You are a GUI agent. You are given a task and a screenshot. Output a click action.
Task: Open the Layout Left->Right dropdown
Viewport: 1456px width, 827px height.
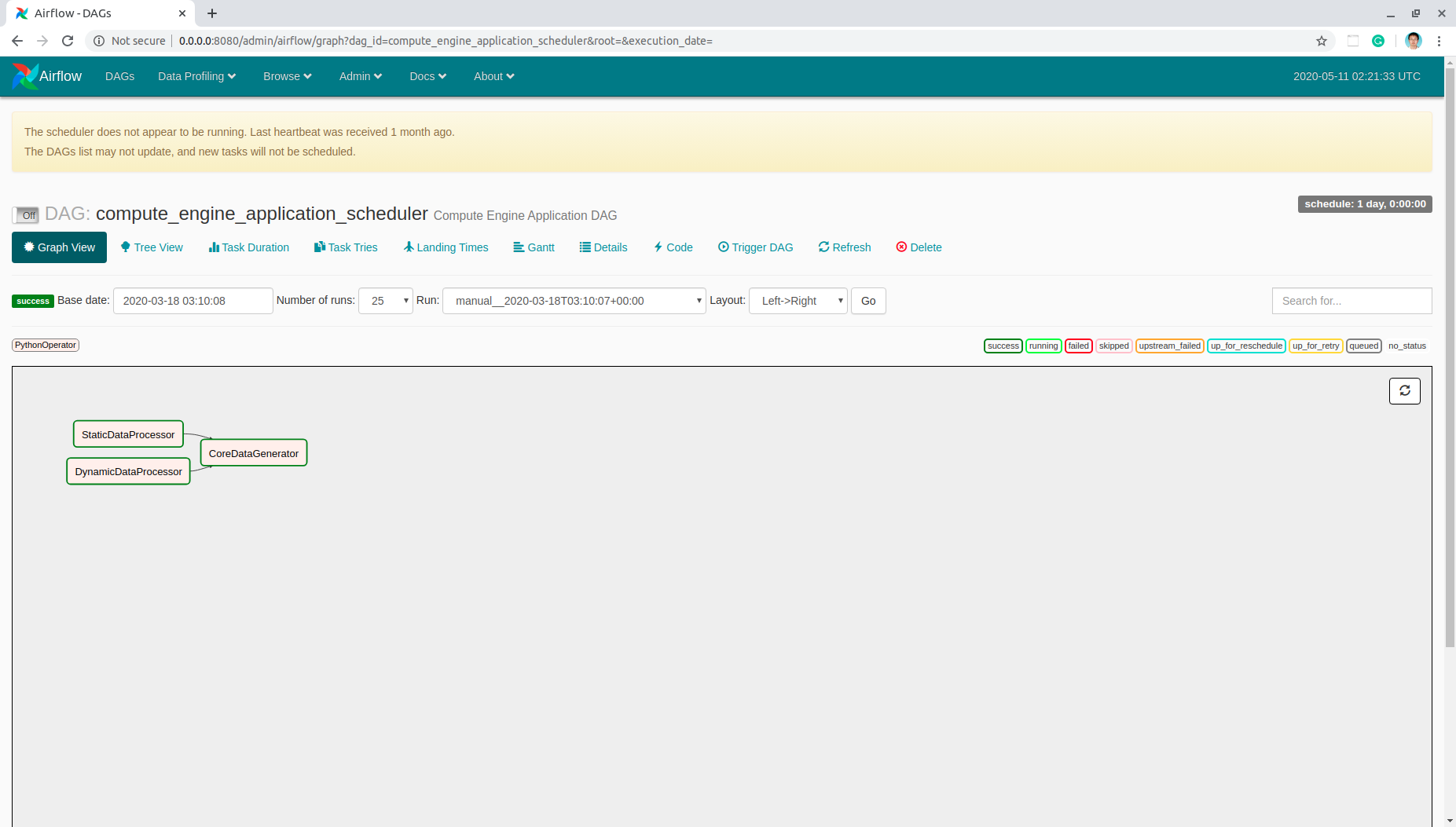798,301
